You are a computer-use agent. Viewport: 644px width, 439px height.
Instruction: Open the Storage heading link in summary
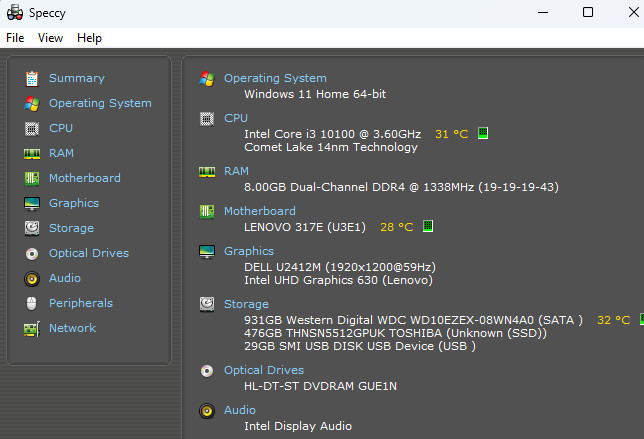pos(246,304)
